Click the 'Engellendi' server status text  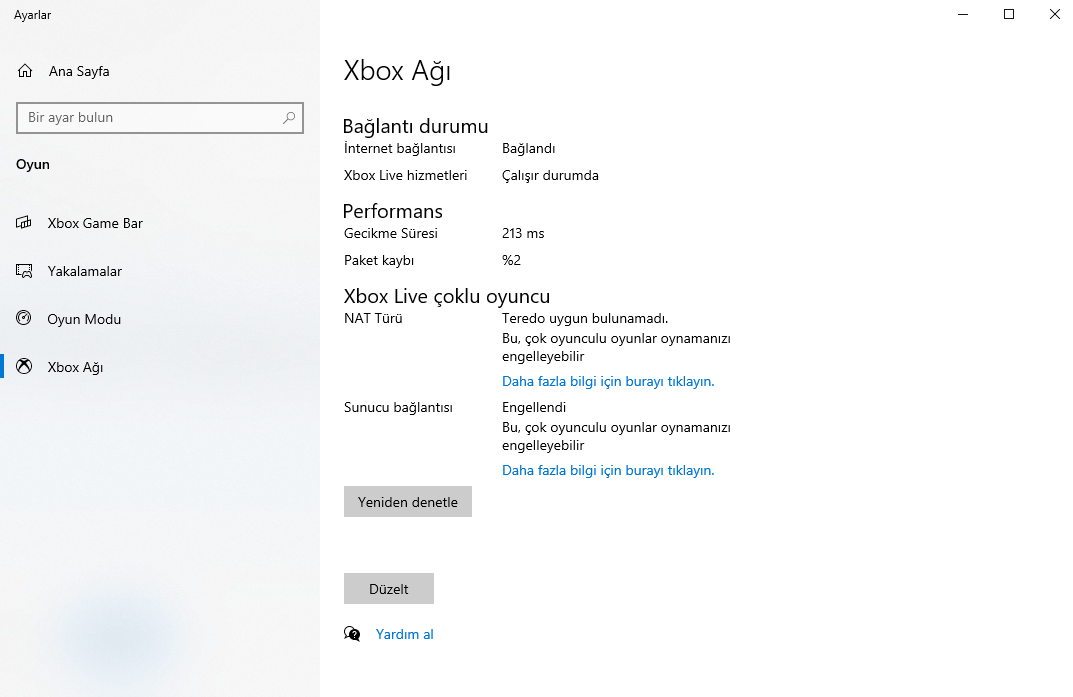tap(534, 407)
